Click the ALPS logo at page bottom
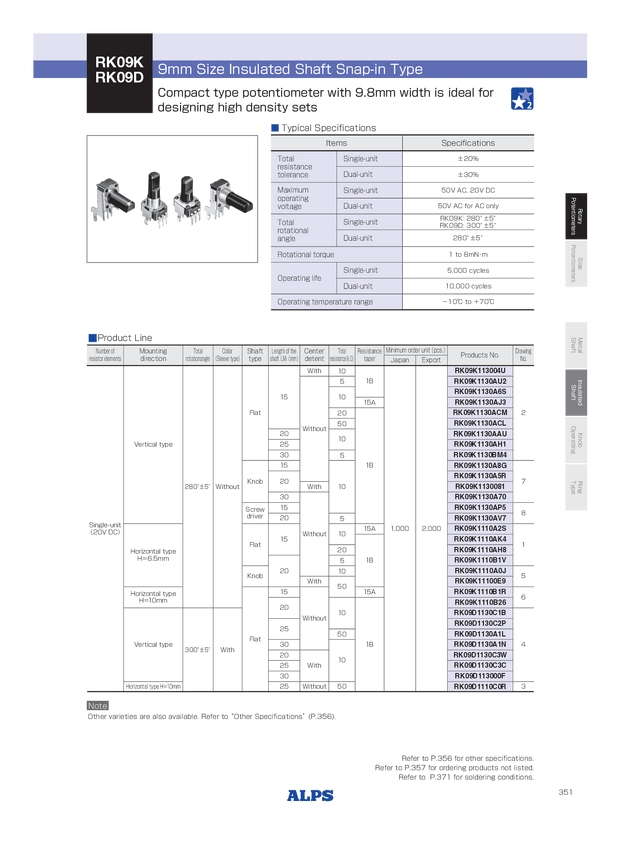The height and width of the screenshot is (850, 621). coord(310,795)
